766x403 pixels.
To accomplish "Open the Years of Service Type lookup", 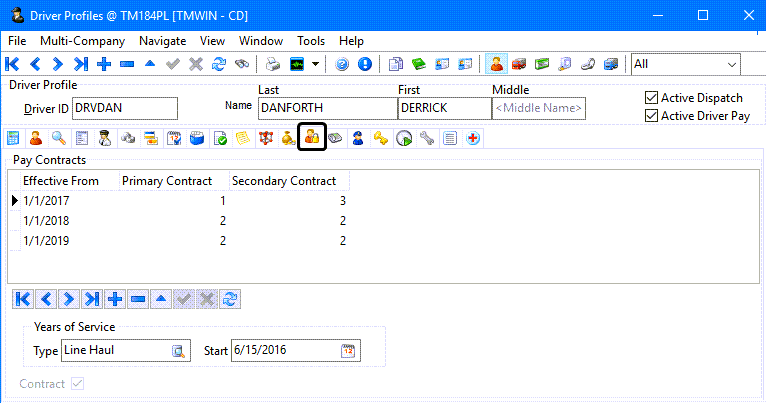I will 179,351.
